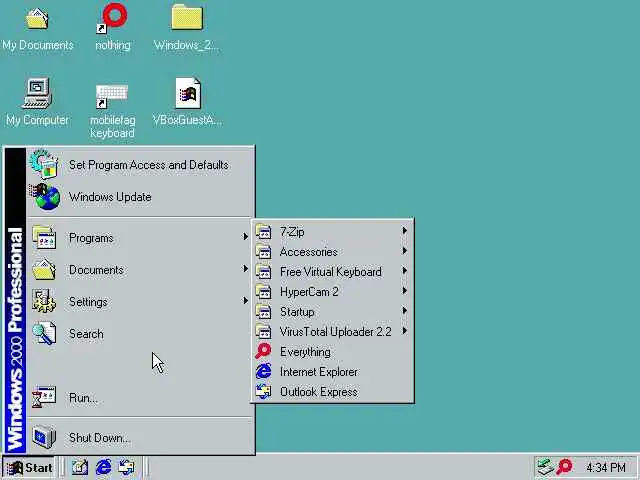Select Search in the Start menu
This screenshot has height=480, width=640.
pos(140,333)
